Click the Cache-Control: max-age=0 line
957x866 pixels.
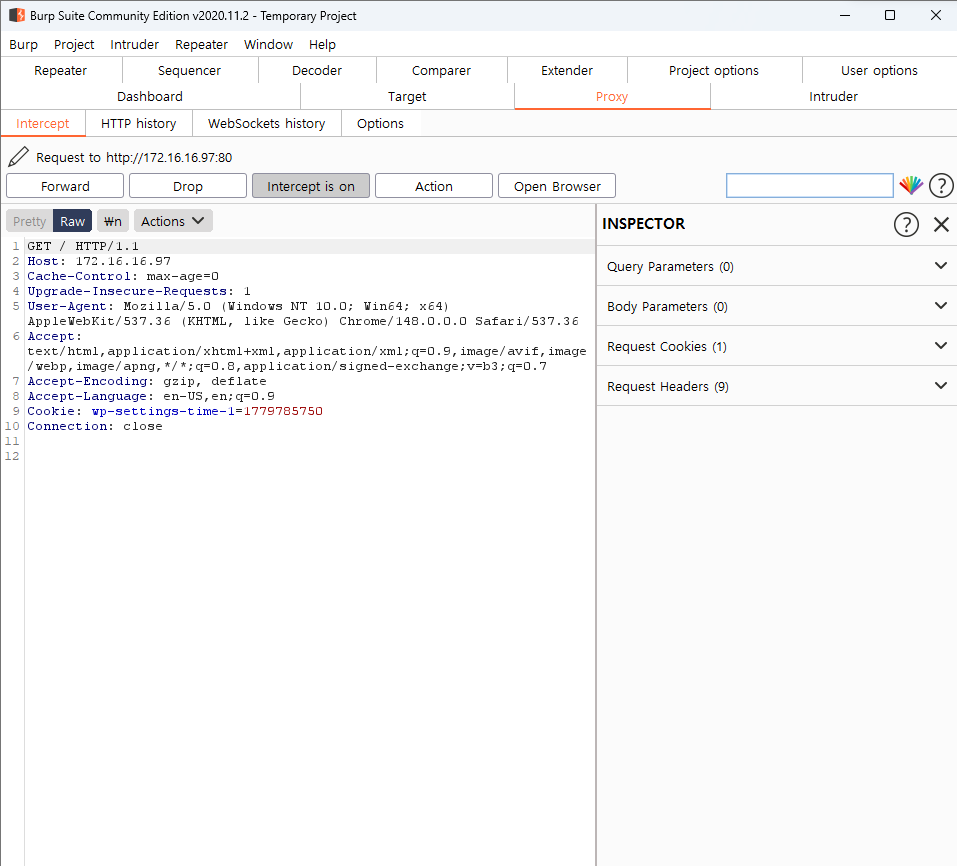point(123,276)
